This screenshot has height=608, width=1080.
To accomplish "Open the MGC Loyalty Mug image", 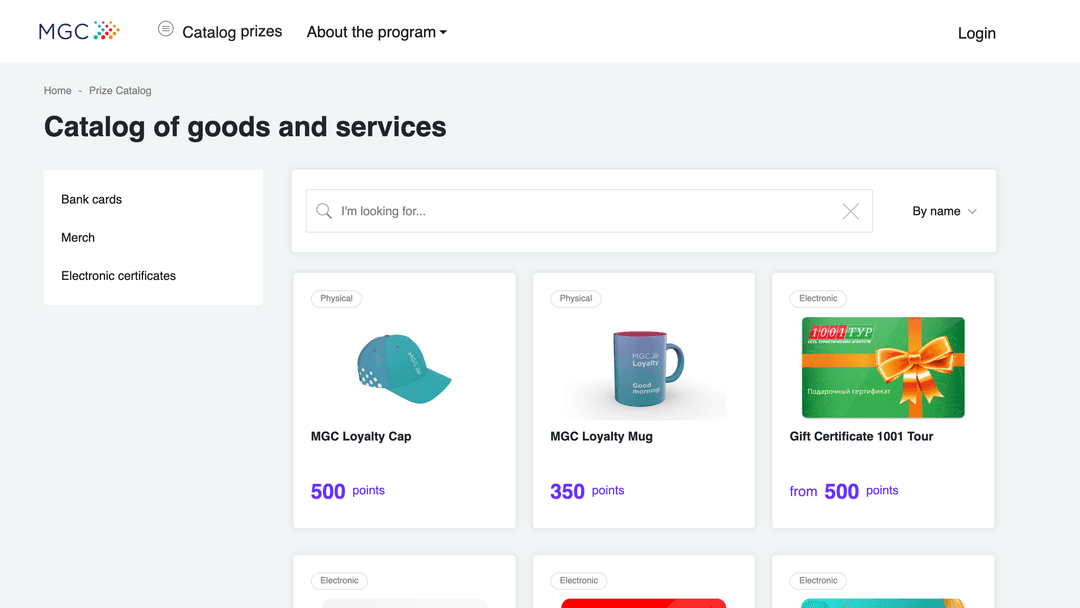I will [x=644, y=367].
